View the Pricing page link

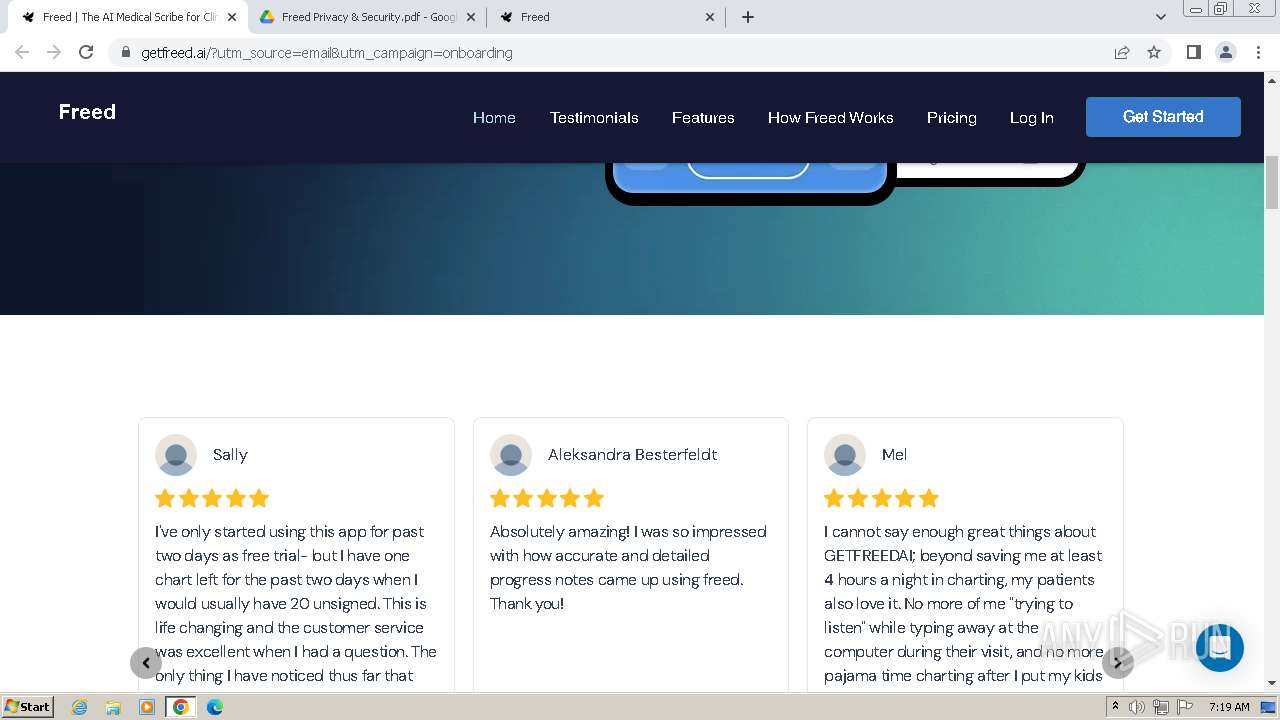click(951, 117)
